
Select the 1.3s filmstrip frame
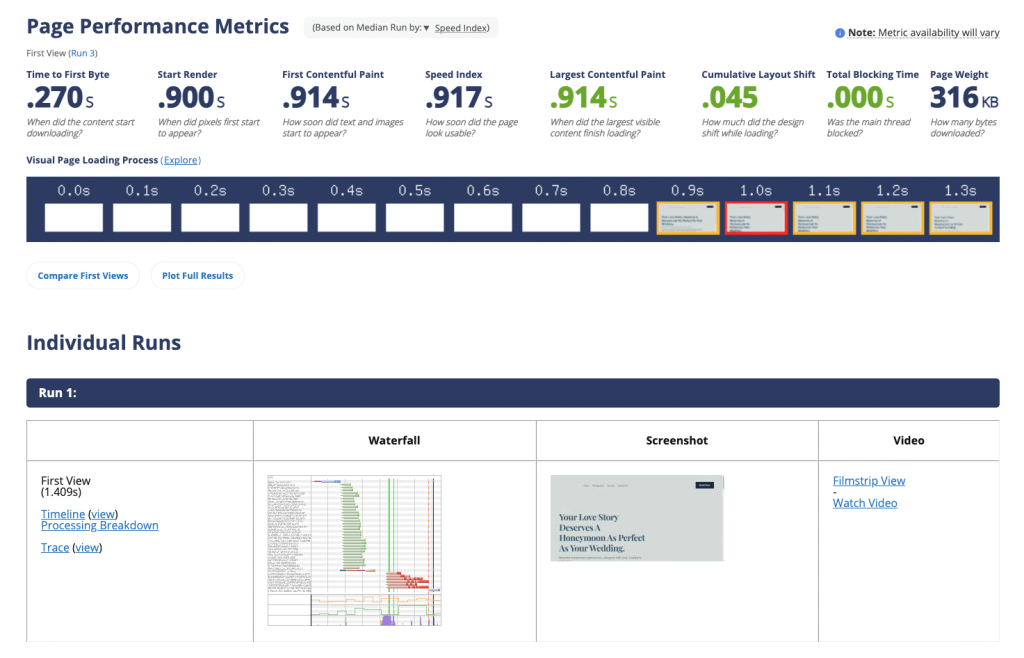(961, 217)
